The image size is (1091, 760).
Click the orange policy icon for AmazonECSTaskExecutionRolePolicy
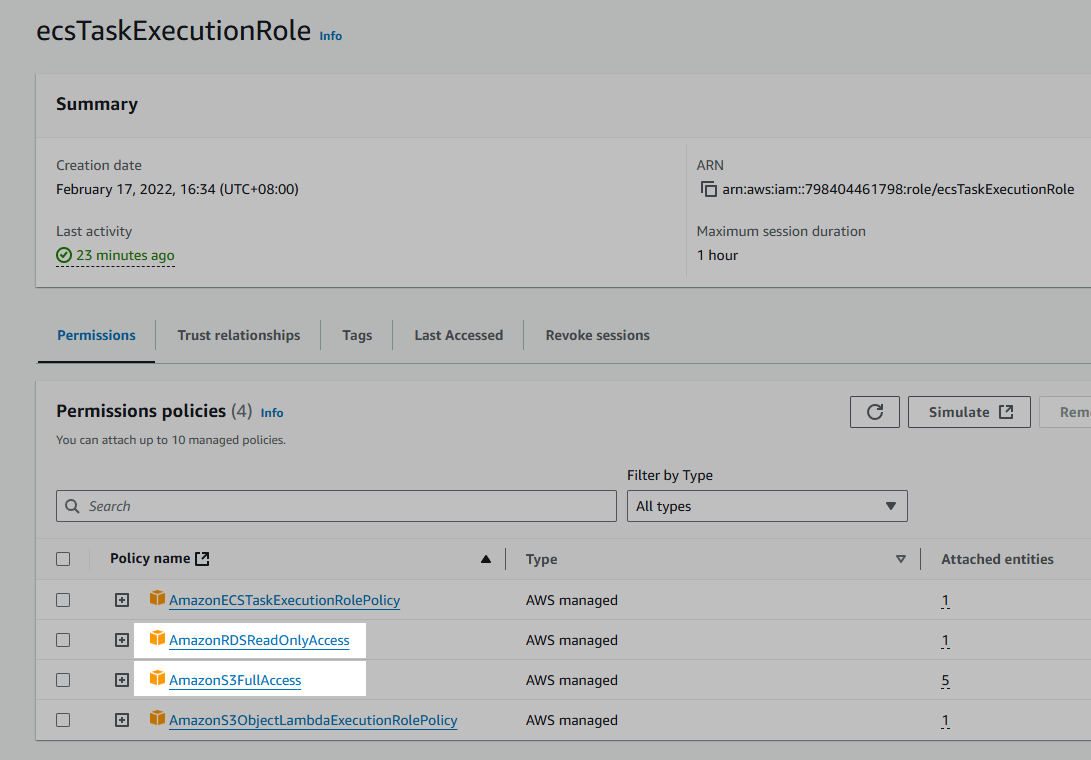point(158,599)
